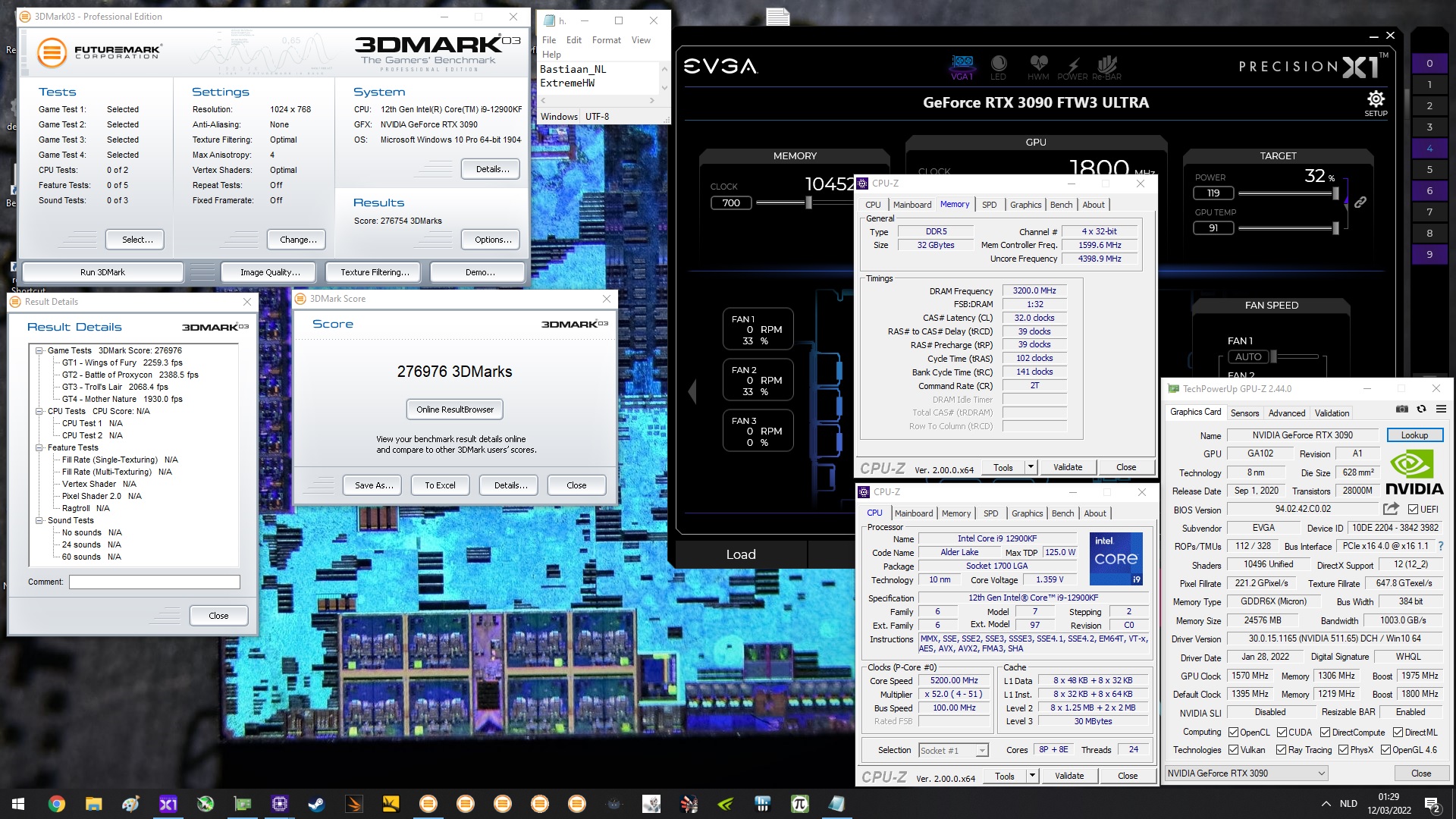Switch to the Advanced tab in GPU-Z
Viewport: 1456px width, 819px height.
tap(1287, 413)
